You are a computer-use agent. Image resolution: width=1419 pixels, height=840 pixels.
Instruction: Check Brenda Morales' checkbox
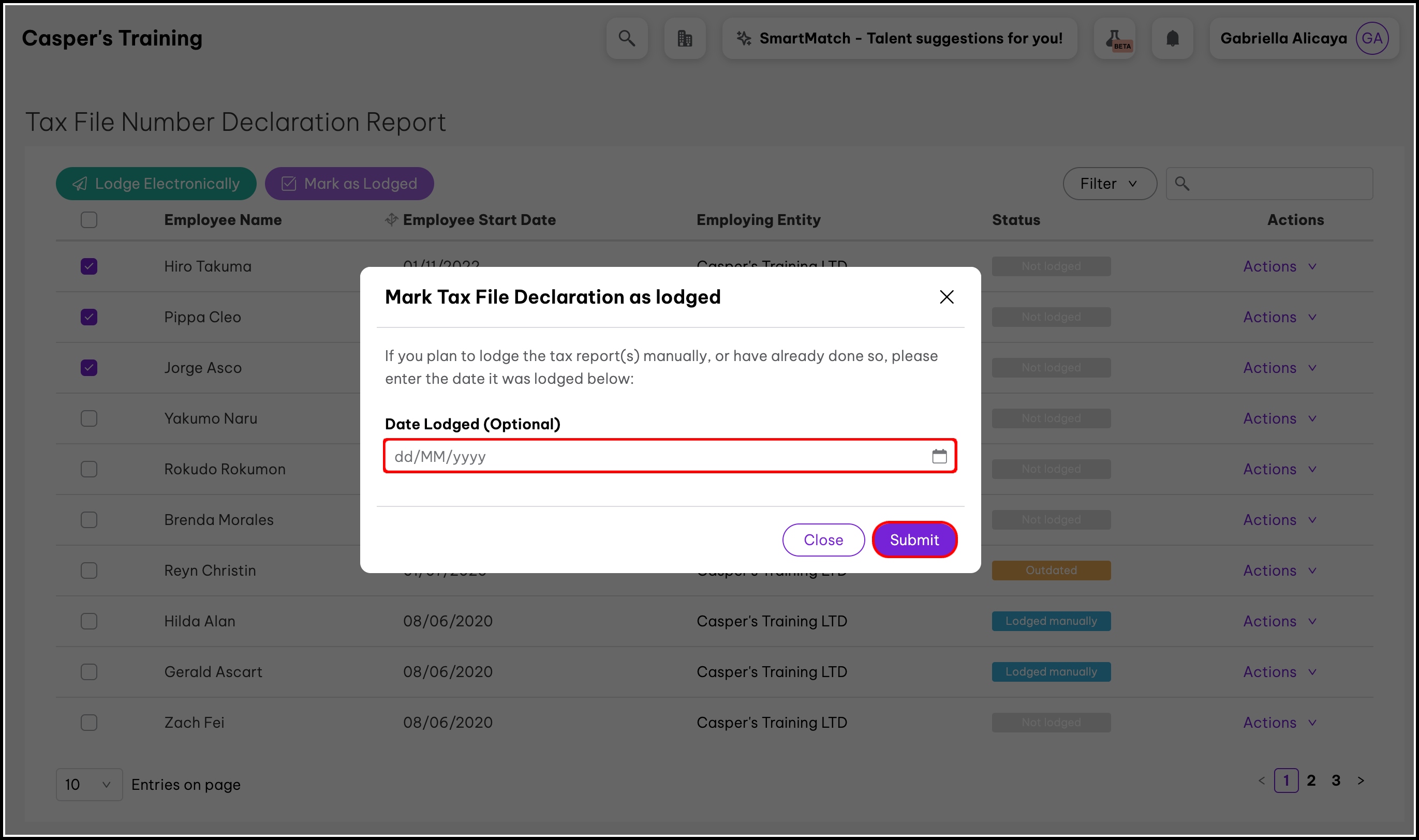click(89, 520)
